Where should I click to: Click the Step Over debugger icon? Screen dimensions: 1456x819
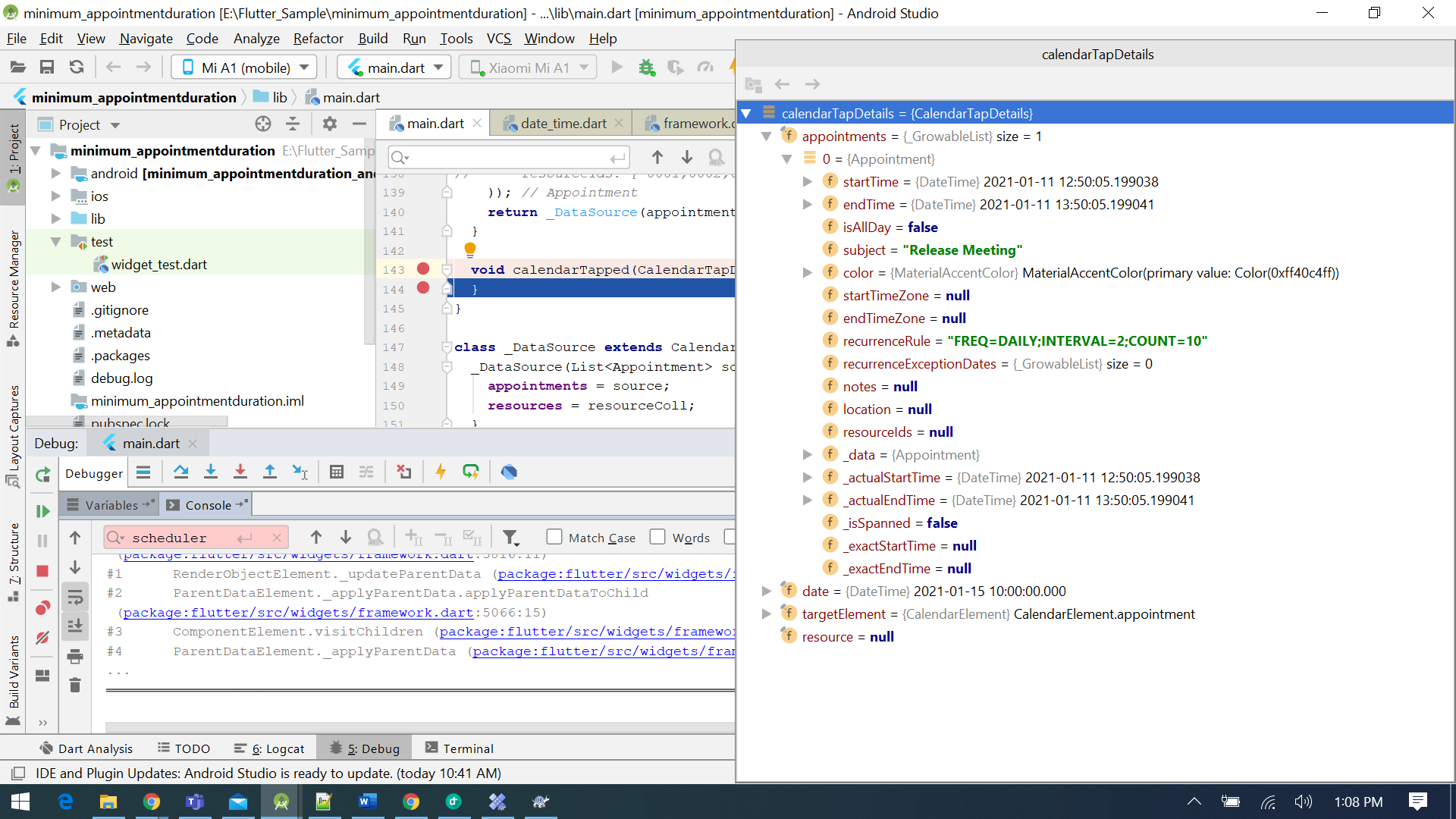[180, 472]
